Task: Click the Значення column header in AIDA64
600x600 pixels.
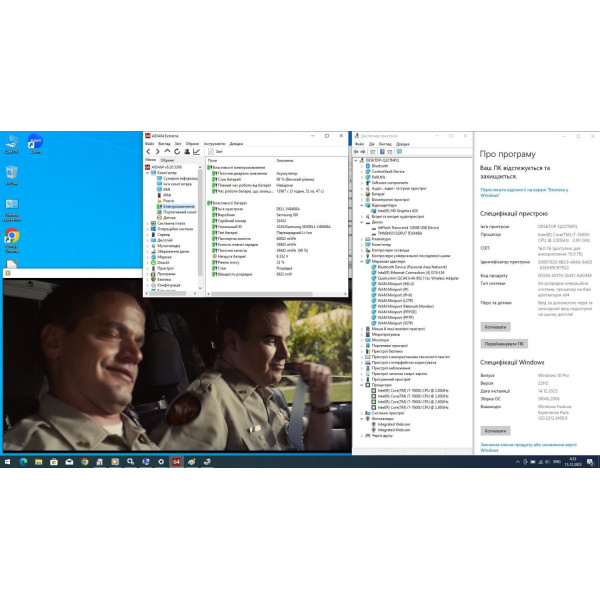Action: (x=285, y=160)
